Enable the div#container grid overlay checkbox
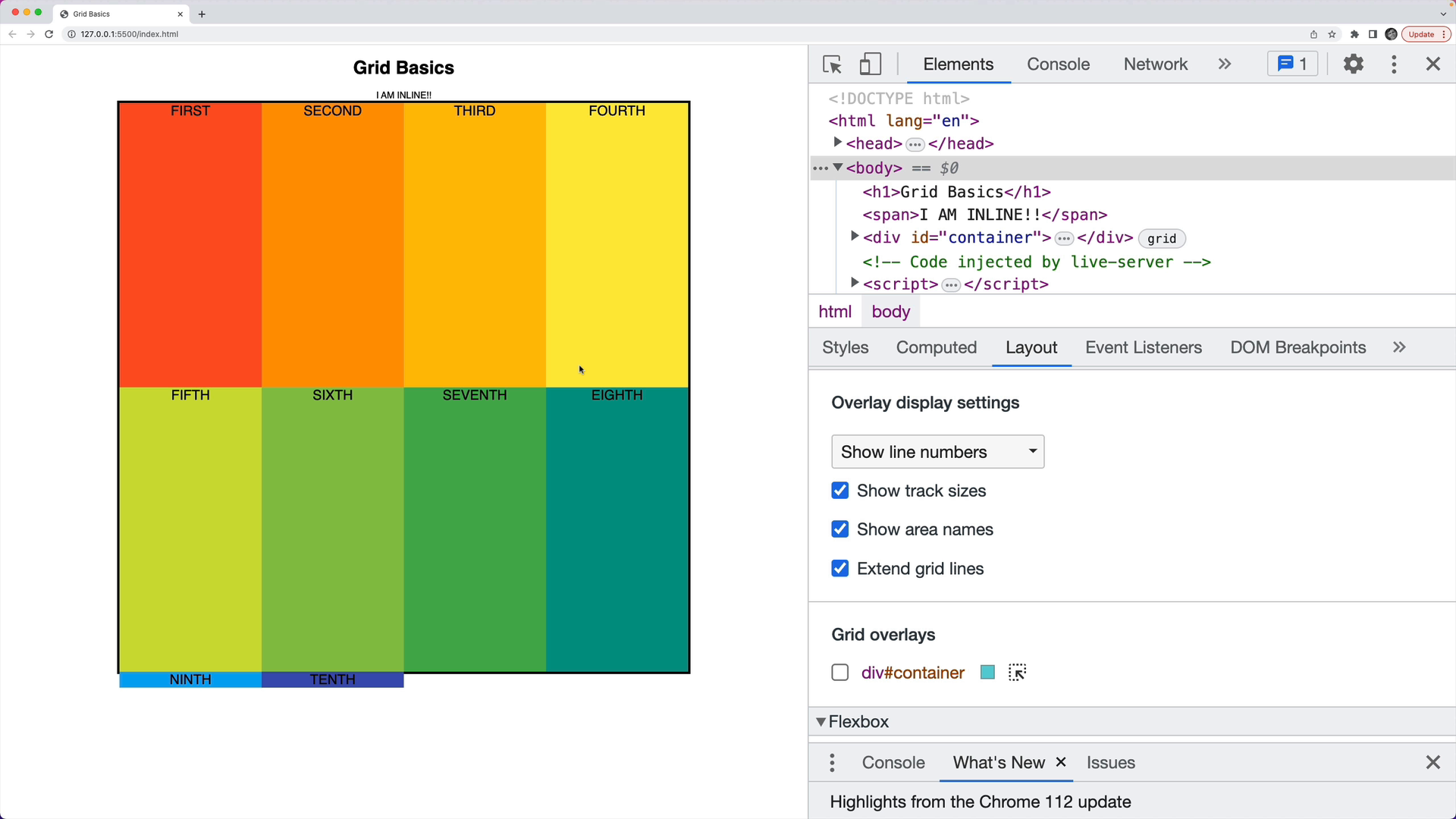 pyautogui.click(x=839, y=672)
